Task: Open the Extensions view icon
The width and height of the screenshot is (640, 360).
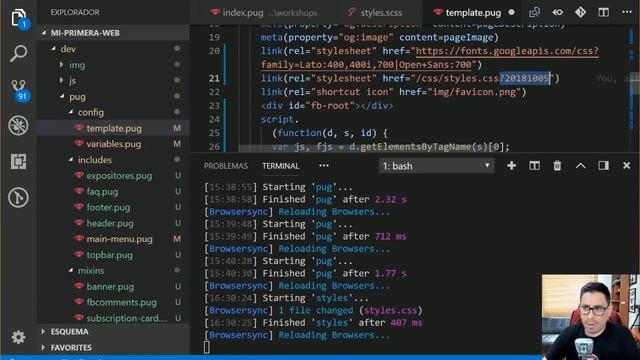Action: (19, 161)
